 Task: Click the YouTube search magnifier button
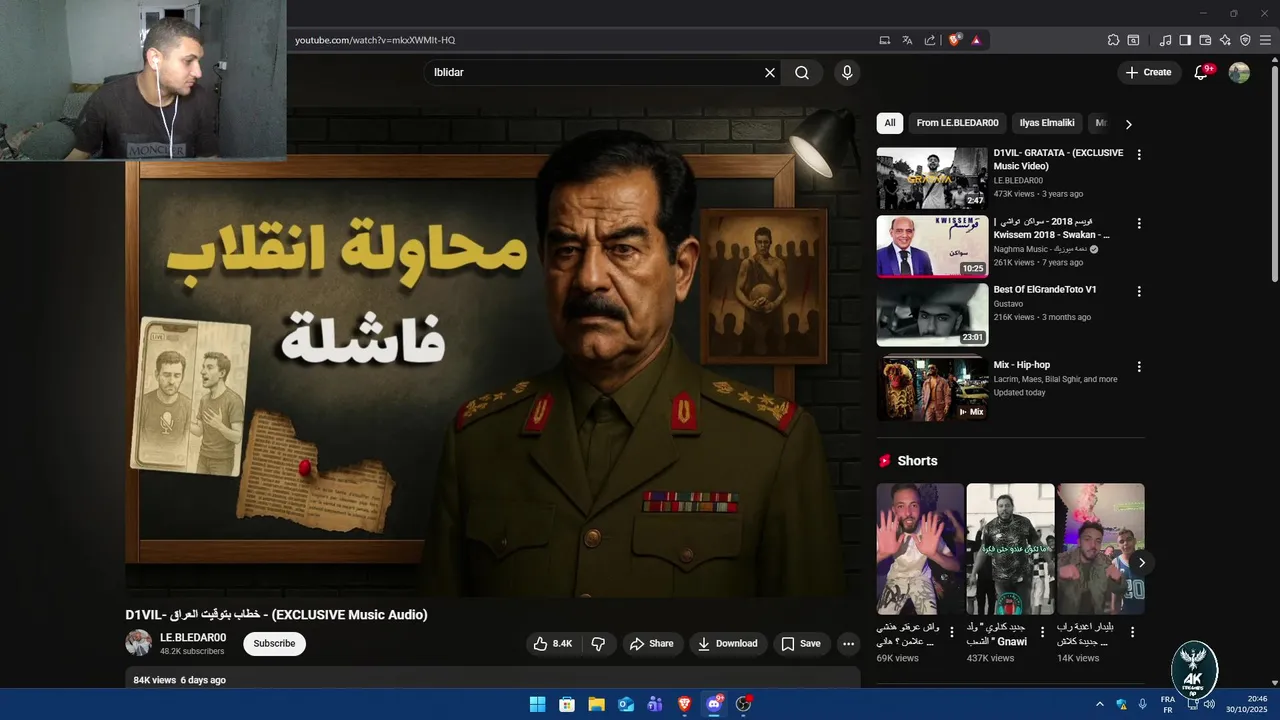802,72
